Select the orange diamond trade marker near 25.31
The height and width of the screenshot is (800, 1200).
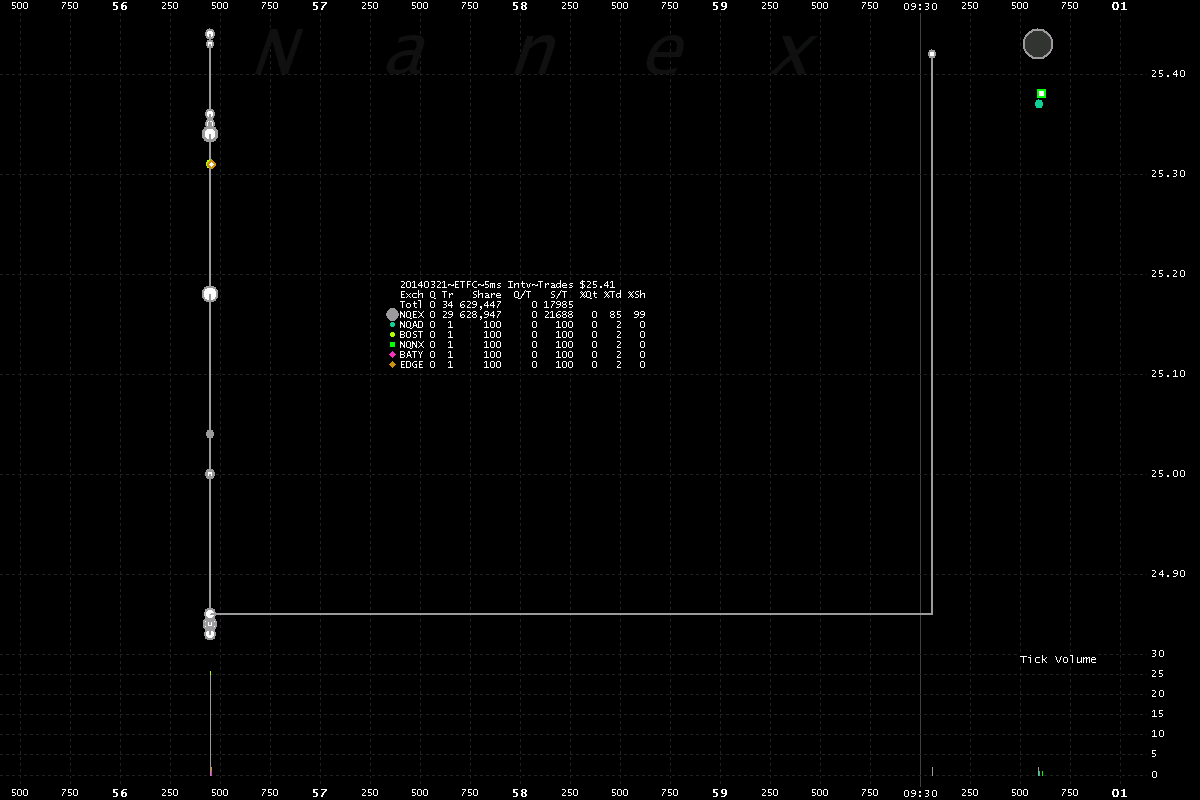(x=210, y=164)
